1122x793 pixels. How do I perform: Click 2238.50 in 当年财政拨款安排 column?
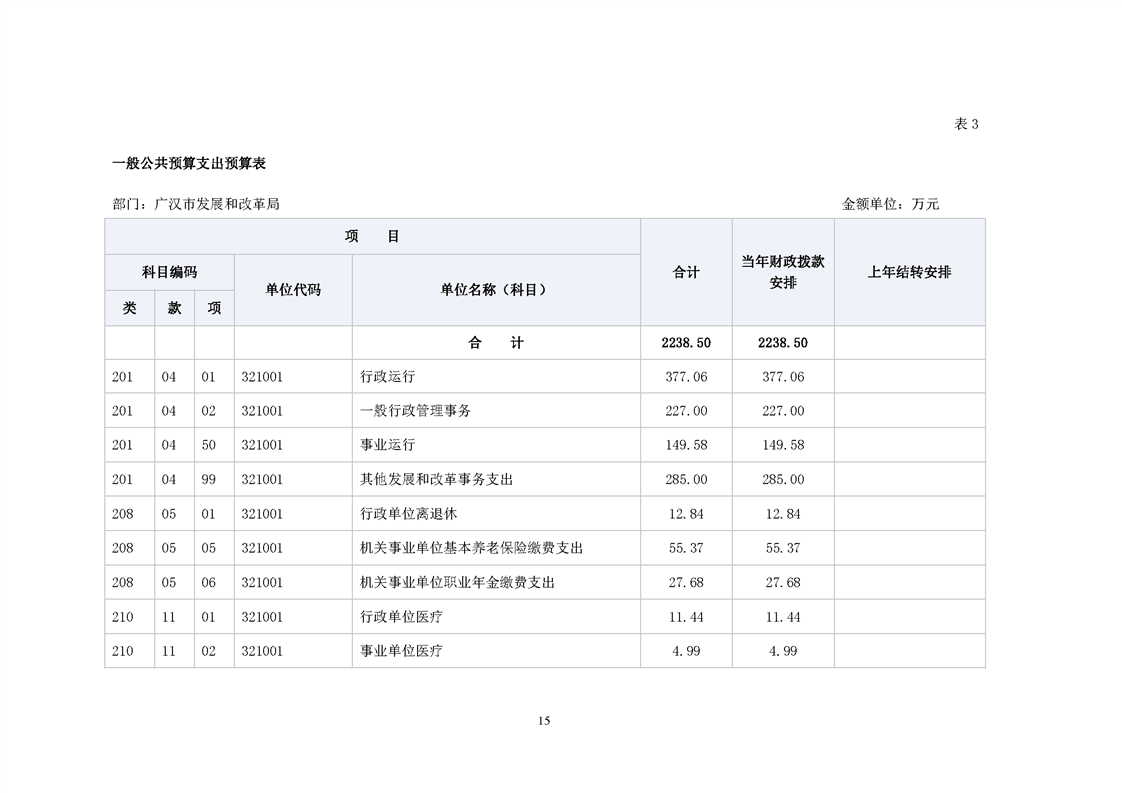783,343
